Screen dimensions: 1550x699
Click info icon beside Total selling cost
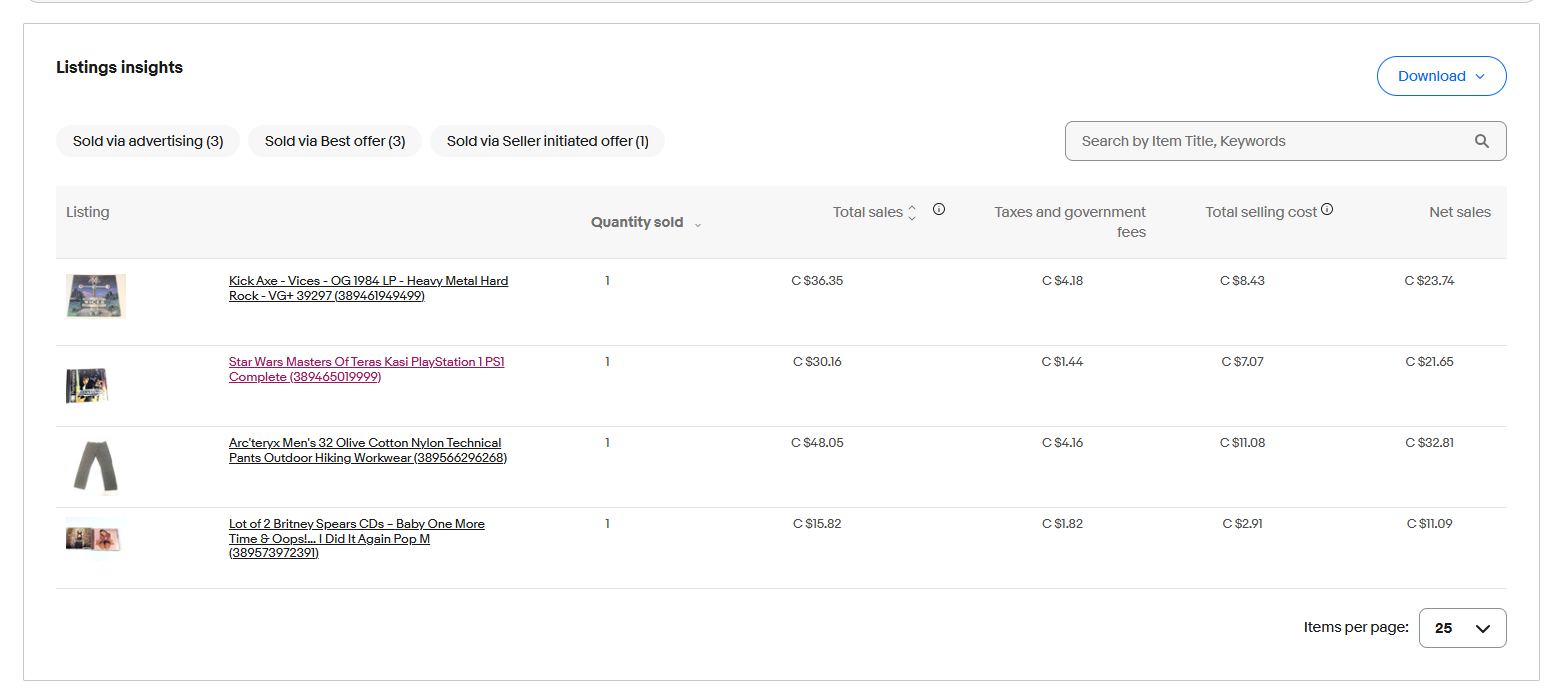pos(1326,210)
